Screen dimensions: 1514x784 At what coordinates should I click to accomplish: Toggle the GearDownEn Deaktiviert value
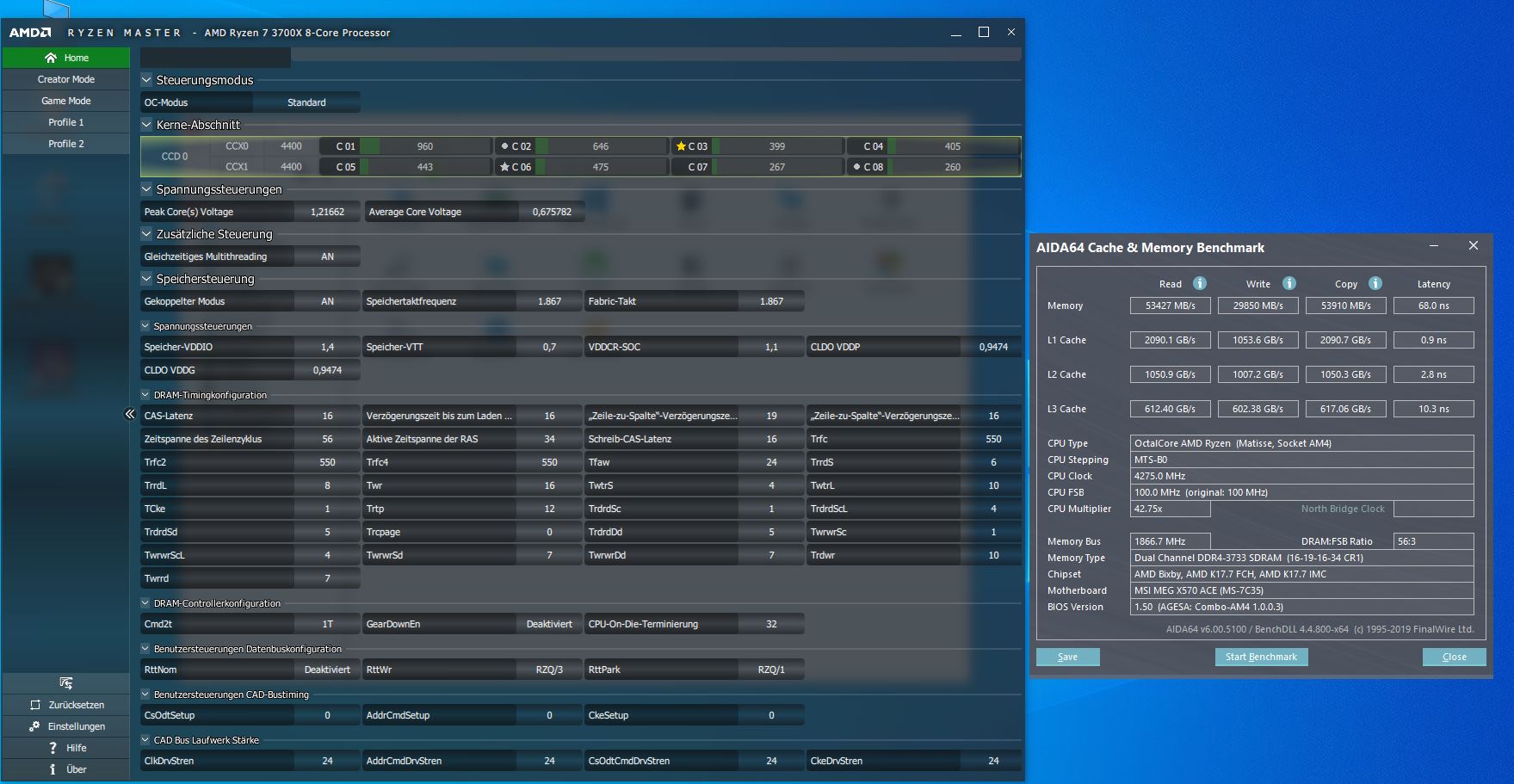tap(549, 624)
